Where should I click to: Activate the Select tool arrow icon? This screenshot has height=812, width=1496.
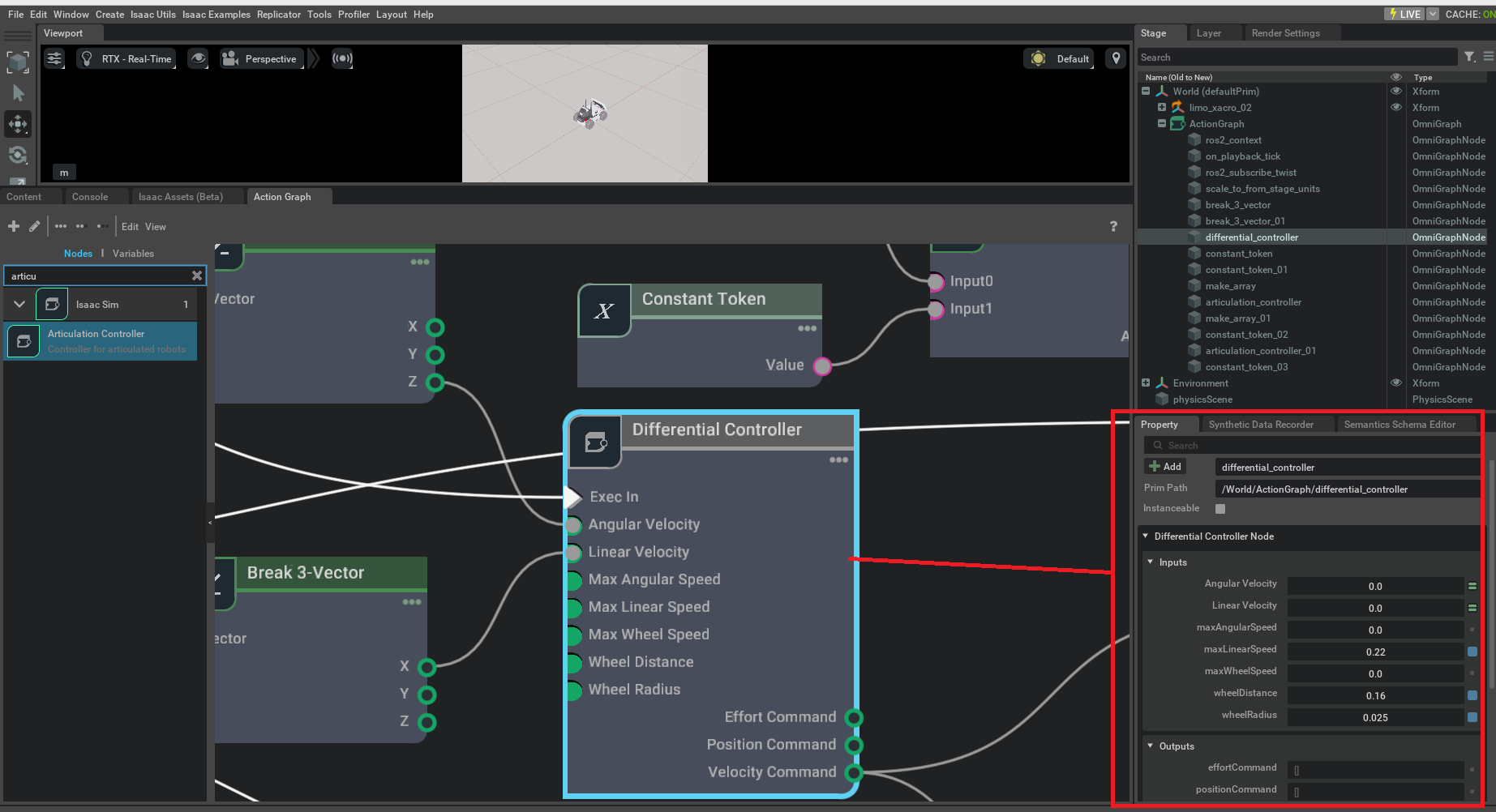click(18, 93)
